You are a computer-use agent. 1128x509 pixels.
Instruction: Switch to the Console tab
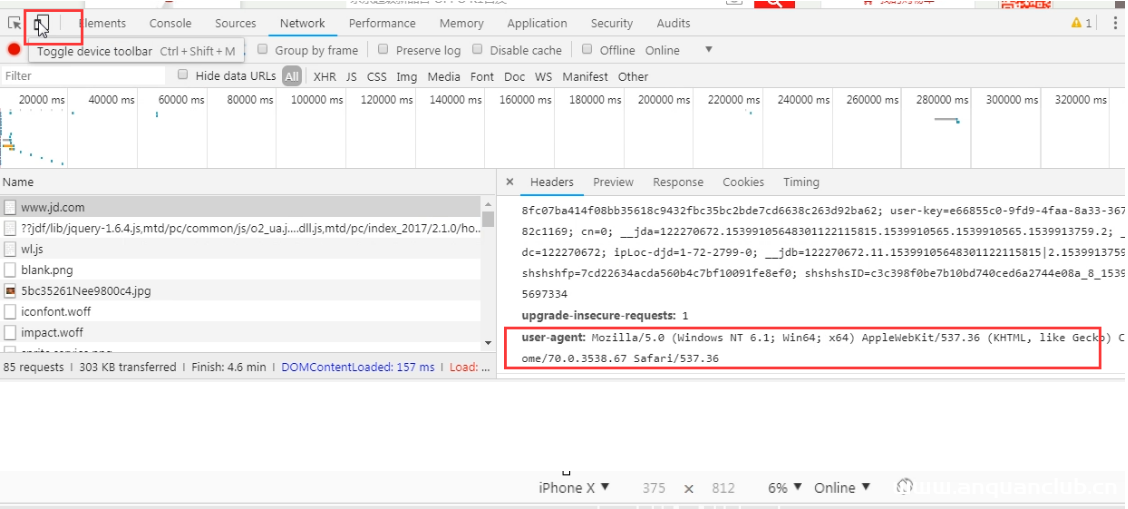tap(170, 23)
